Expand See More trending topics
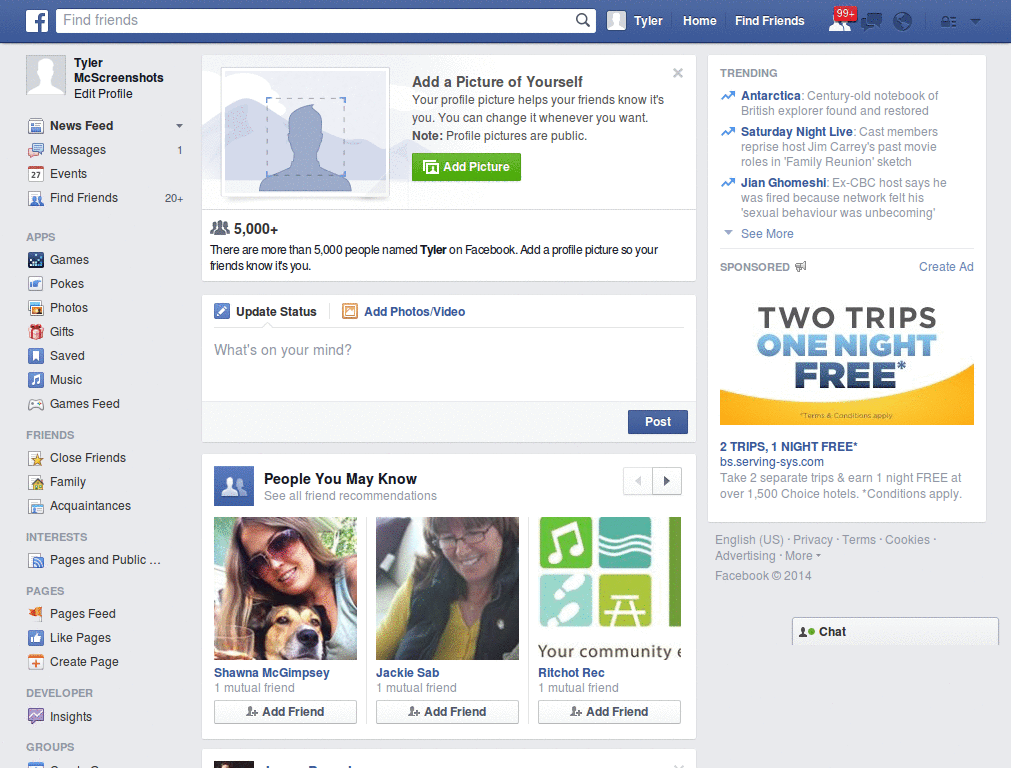Screen dimensions: 1024x768 click(x=767, y=234)
